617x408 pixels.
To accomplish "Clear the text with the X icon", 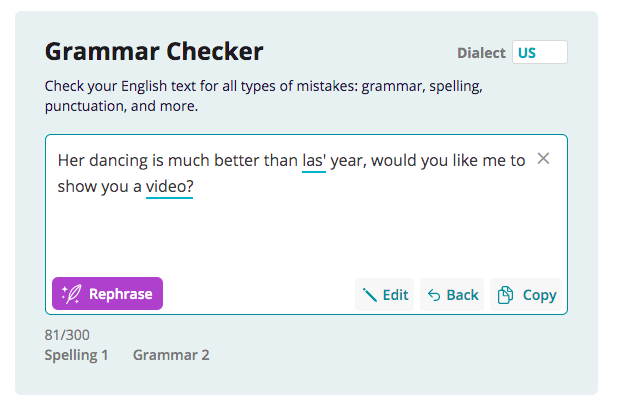I will 543,159.
